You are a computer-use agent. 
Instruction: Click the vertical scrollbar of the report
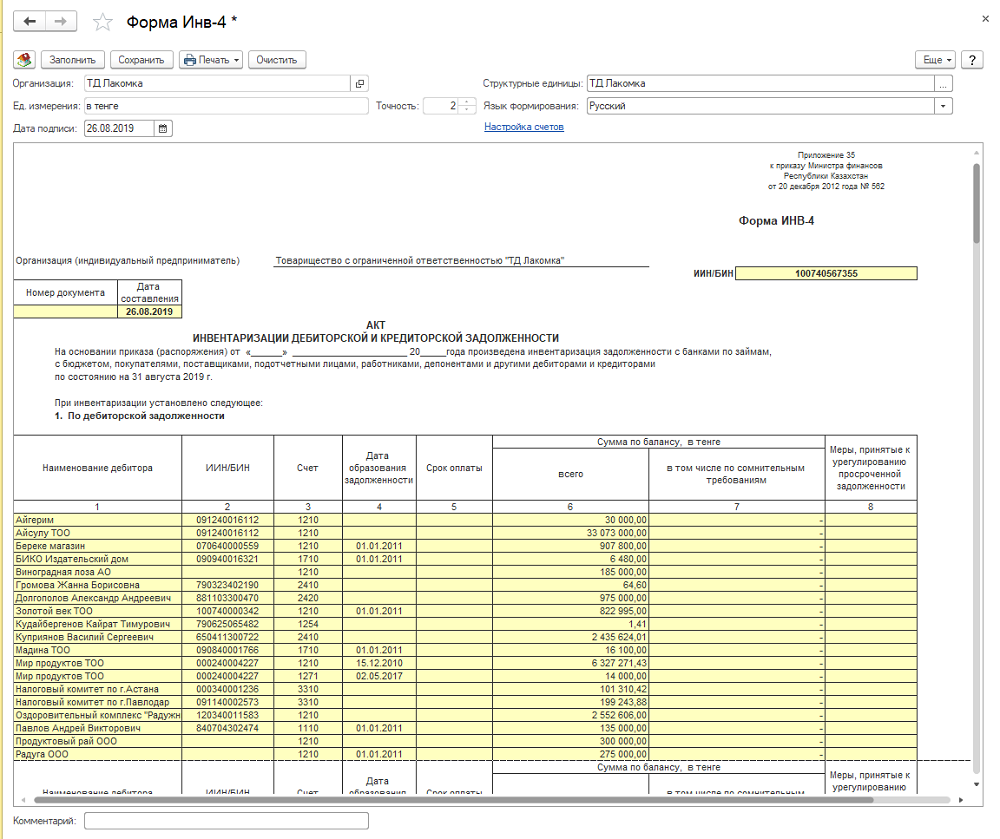point(976,203)
